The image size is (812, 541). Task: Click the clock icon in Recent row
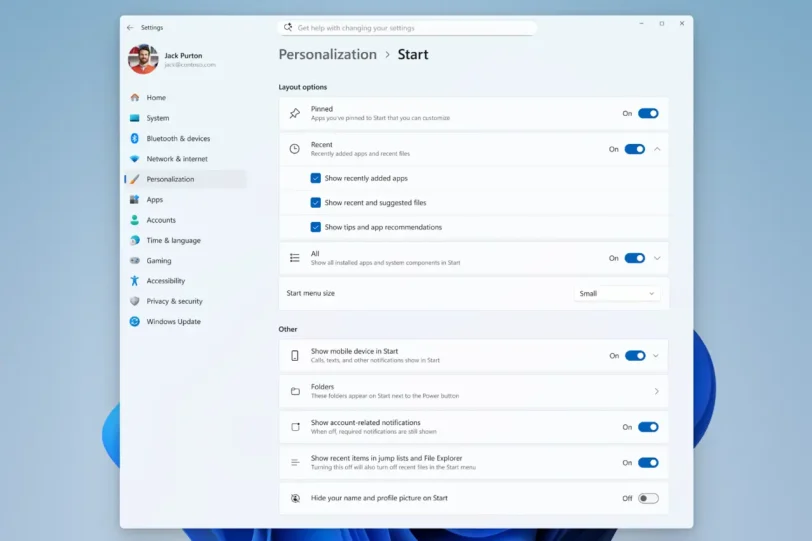click(295, 149)
